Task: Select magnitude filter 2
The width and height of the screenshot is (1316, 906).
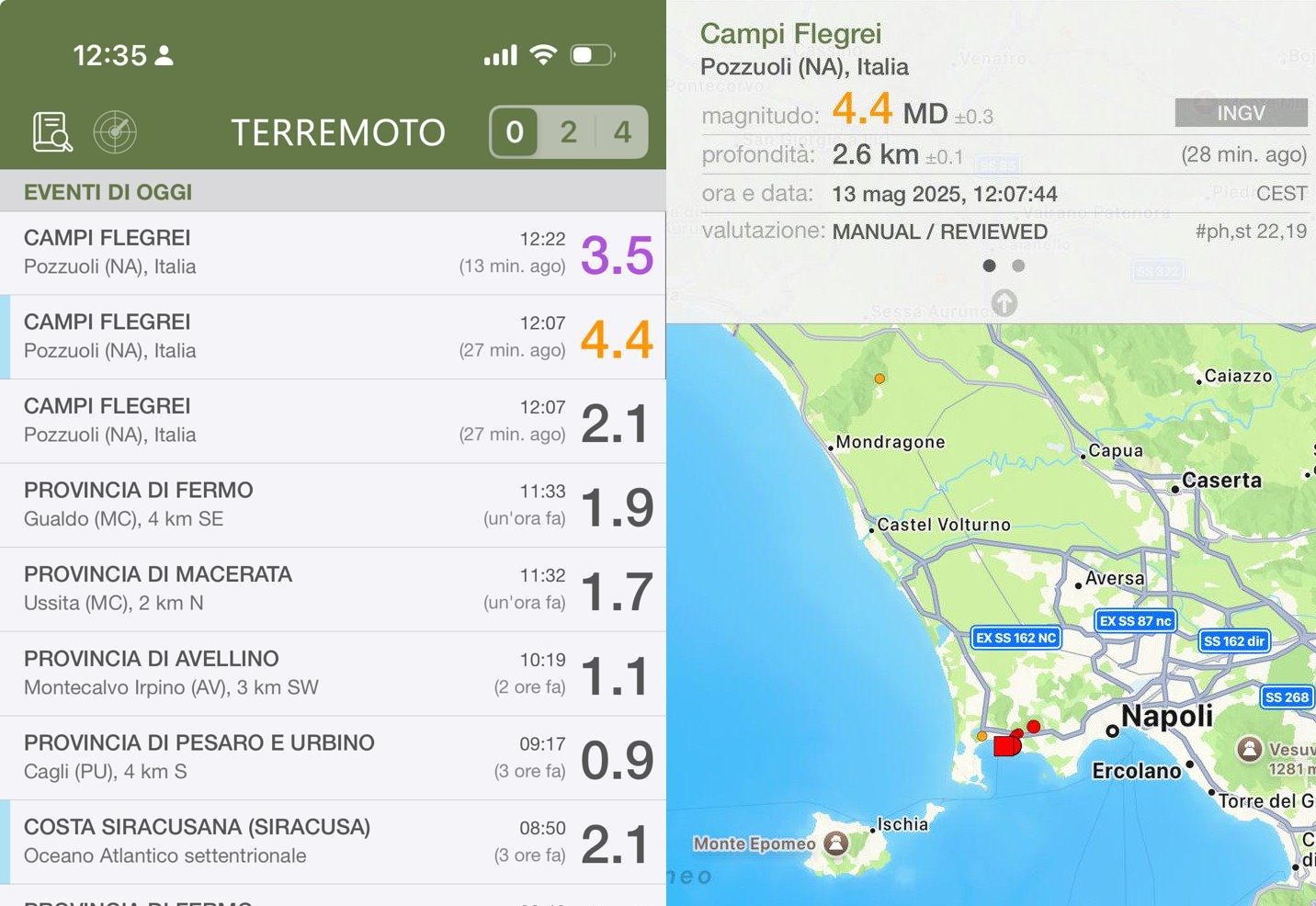Action: point(569,132)
